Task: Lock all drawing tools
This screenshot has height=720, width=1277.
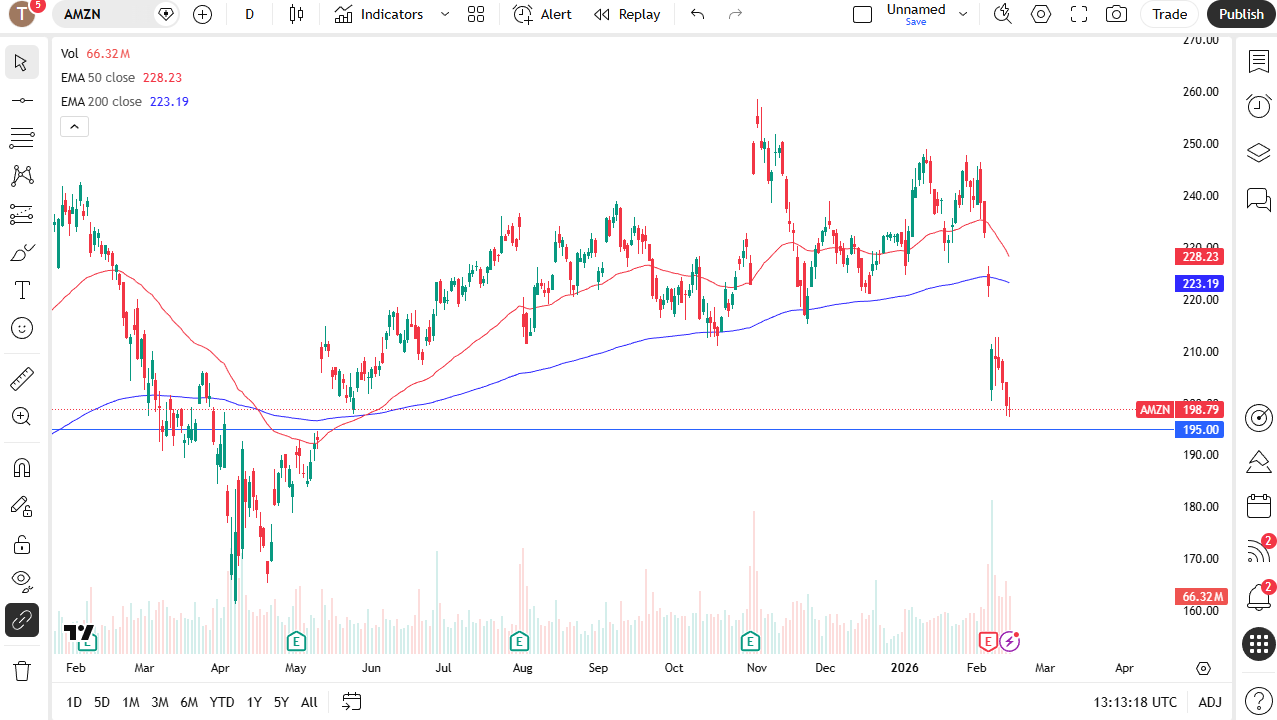Action: [21, 544]
